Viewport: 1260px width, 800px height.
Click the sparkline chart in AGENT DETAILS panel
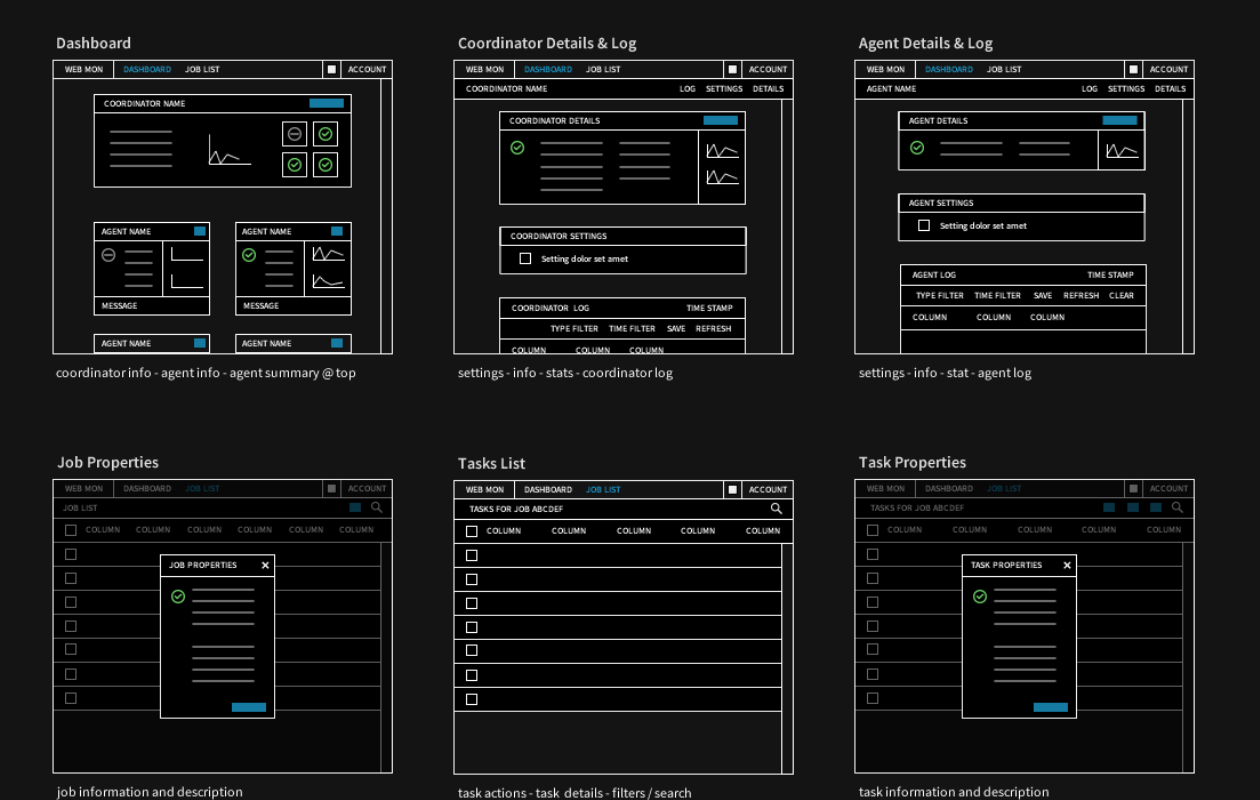(x=1122, y=151)
